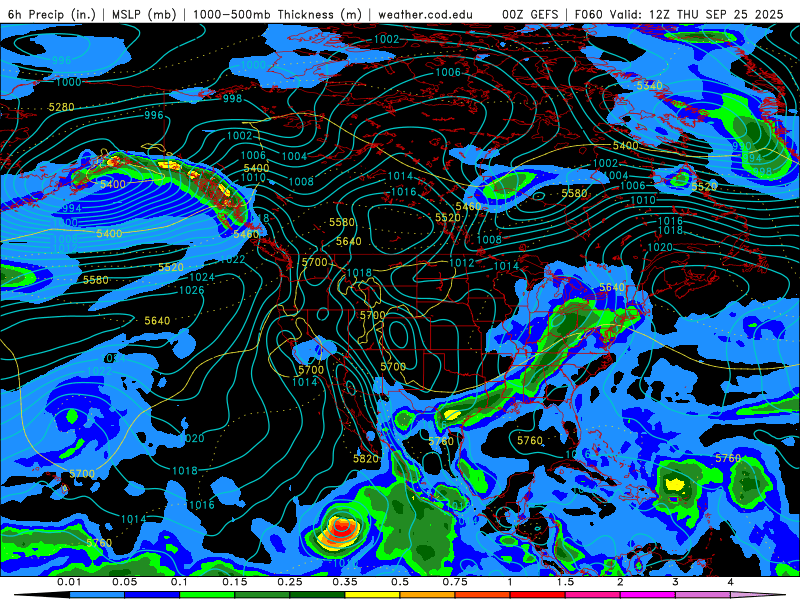Select the red legend swatch starting at 1
This screenshot has width=800, height=600.
(538, 595)
